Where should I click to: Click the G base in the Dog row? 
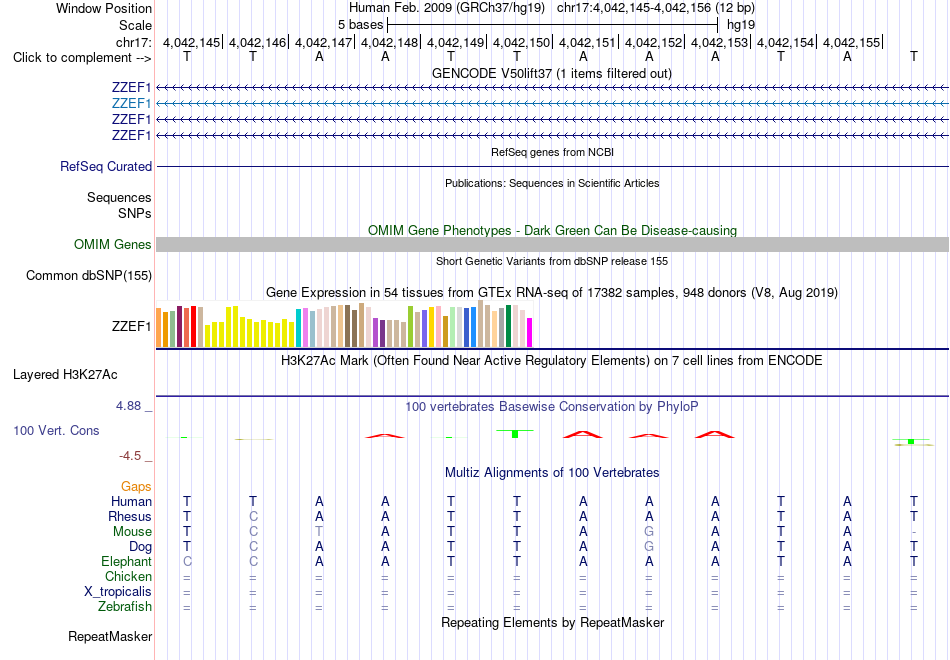649,547
